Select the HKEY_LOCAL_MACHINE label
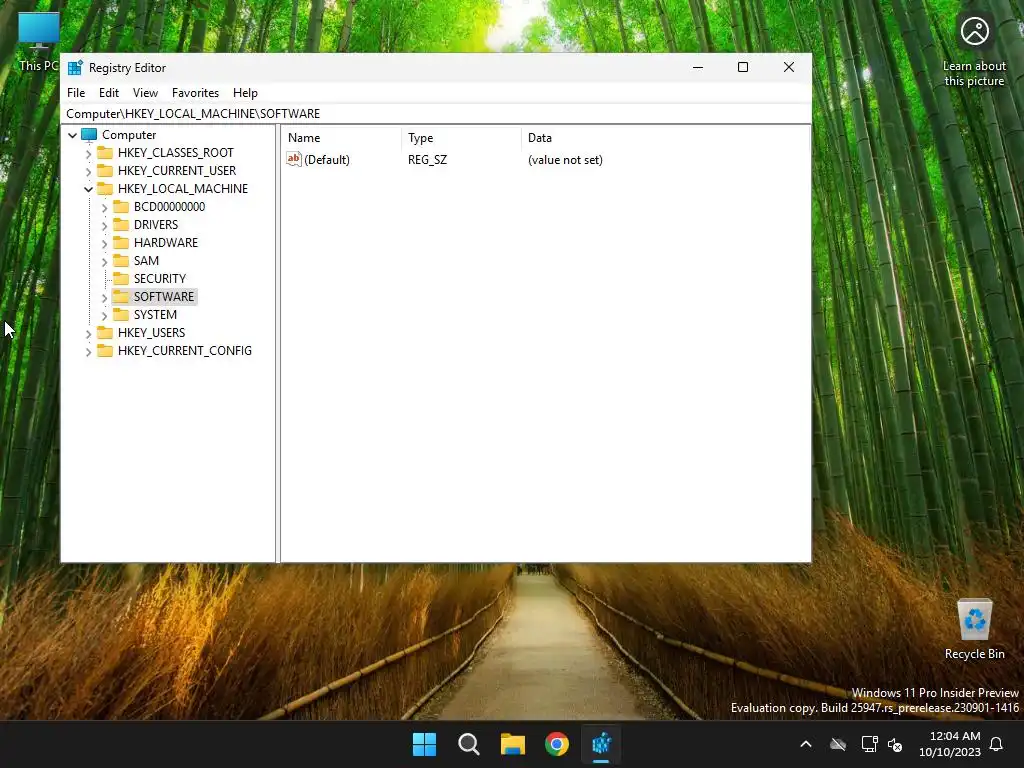The height and width of the screenshot is (768, 1024). pos(183,189)
